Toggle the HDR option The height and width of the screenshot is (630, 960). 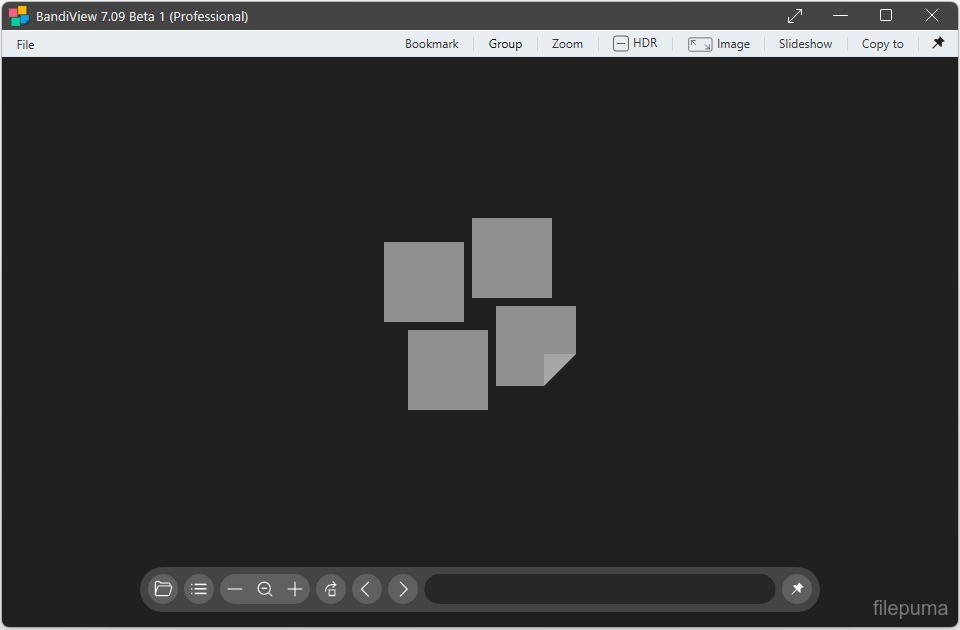[x=635, y=43]
